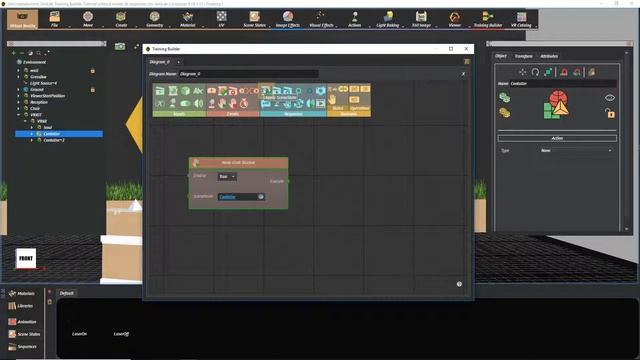Expand the Container~2 node

(32, 140)
